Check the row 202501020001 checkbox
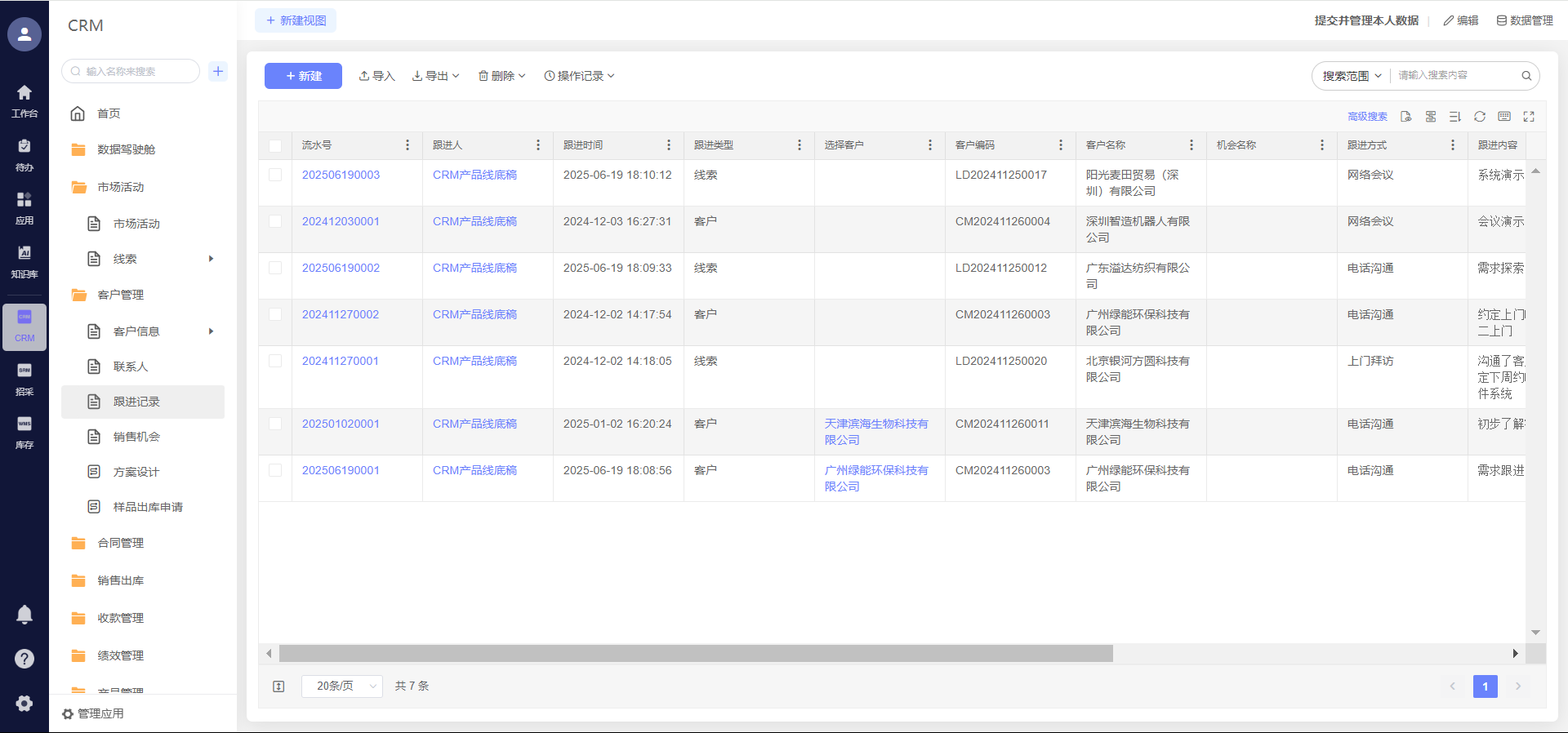 click(x=275, y=424)
